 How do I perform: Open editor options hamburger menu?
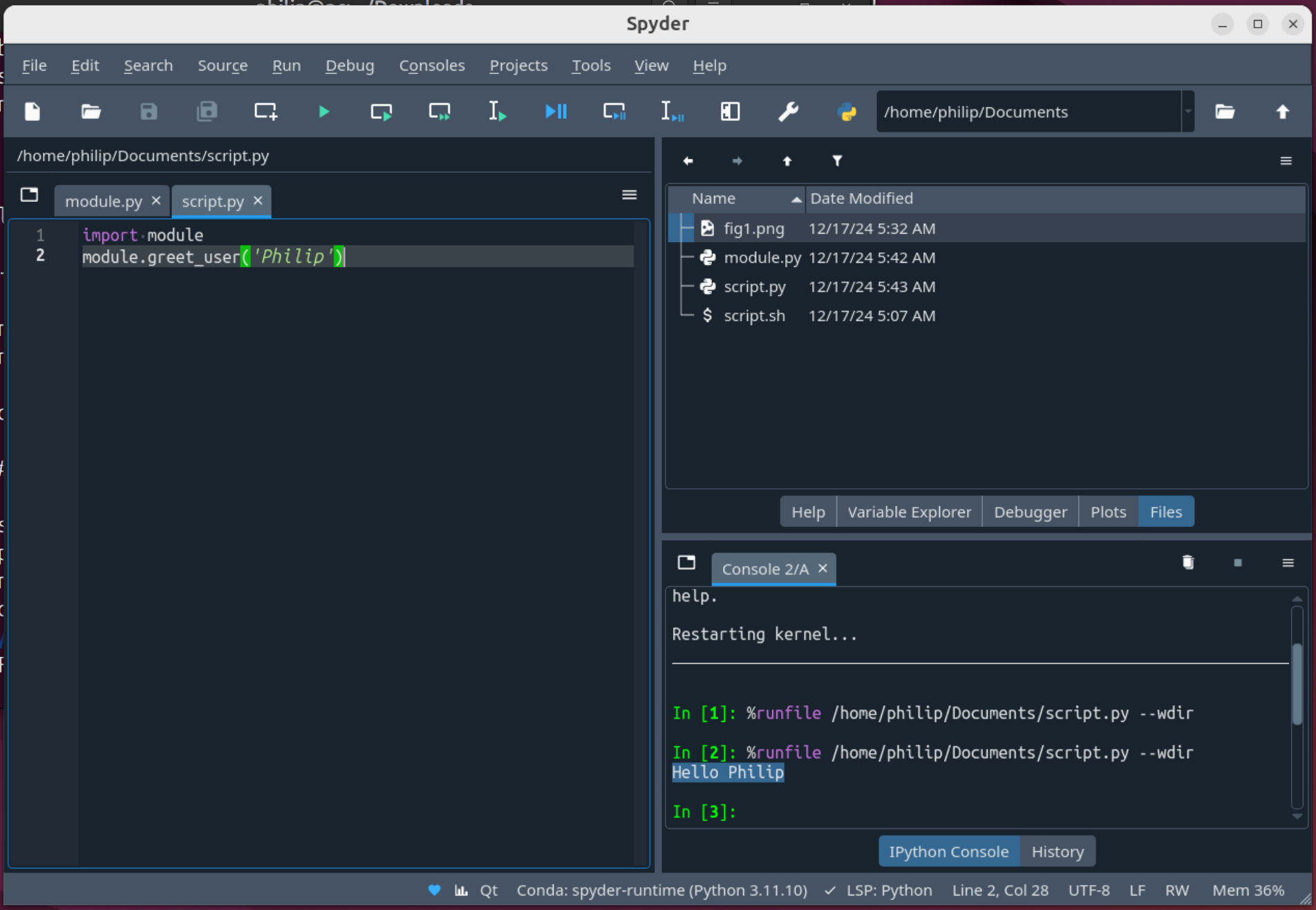coord(629,195)
